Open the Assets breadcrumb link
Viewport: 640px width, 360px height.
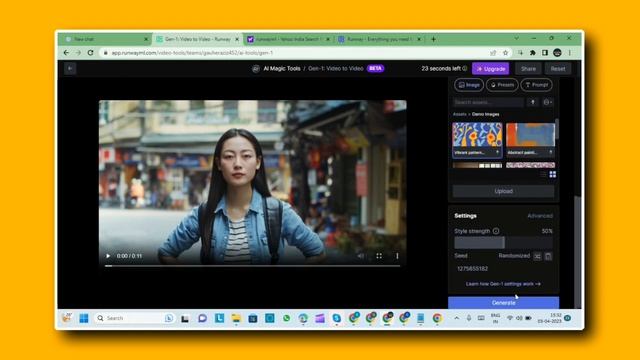pyautogui.click(x=460, y=114)
